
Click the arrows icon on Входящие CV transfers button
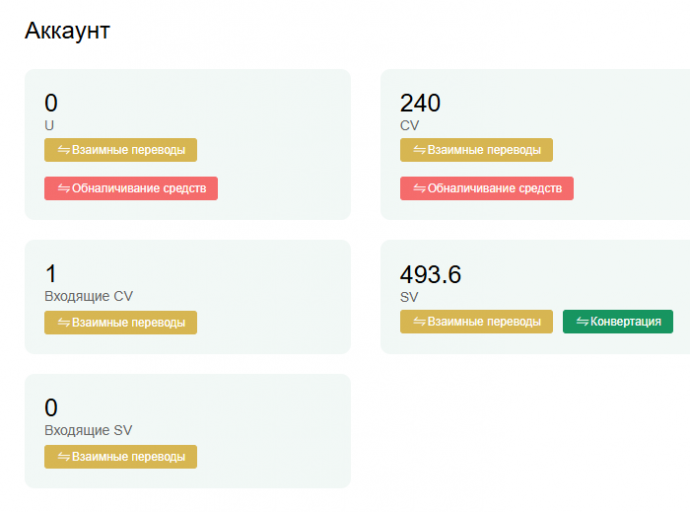[x=64, y=322]
